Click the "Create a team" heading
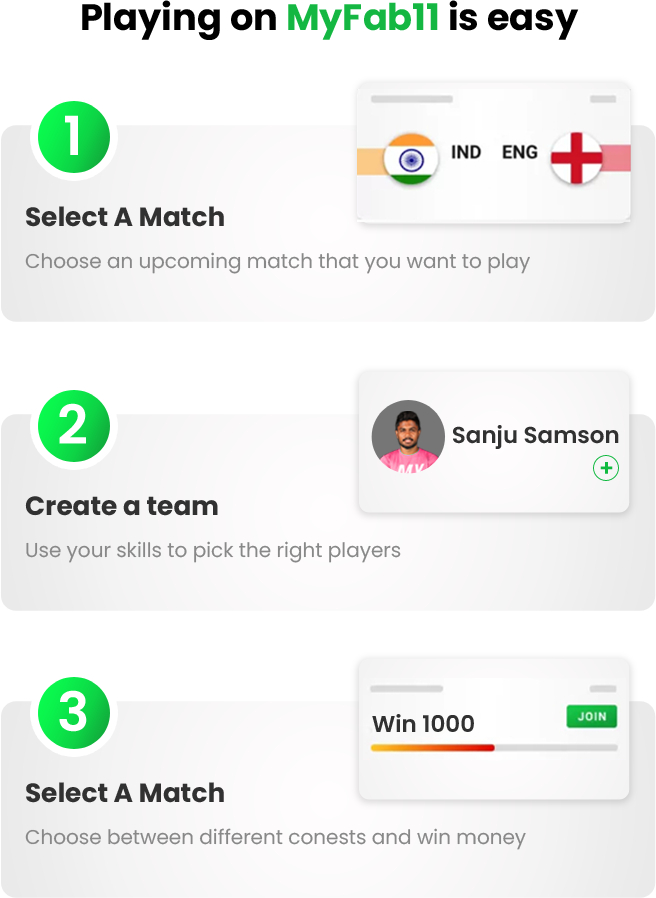This screenshot has height=898, width=656. coord(121,506)
